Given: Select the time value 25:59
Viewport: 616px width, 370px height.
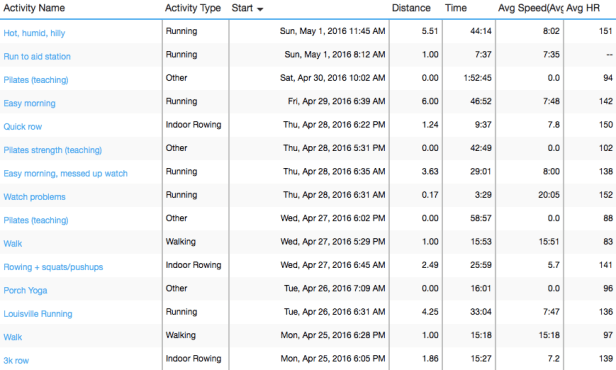Looking at the screenshot, I should point(481,265).
